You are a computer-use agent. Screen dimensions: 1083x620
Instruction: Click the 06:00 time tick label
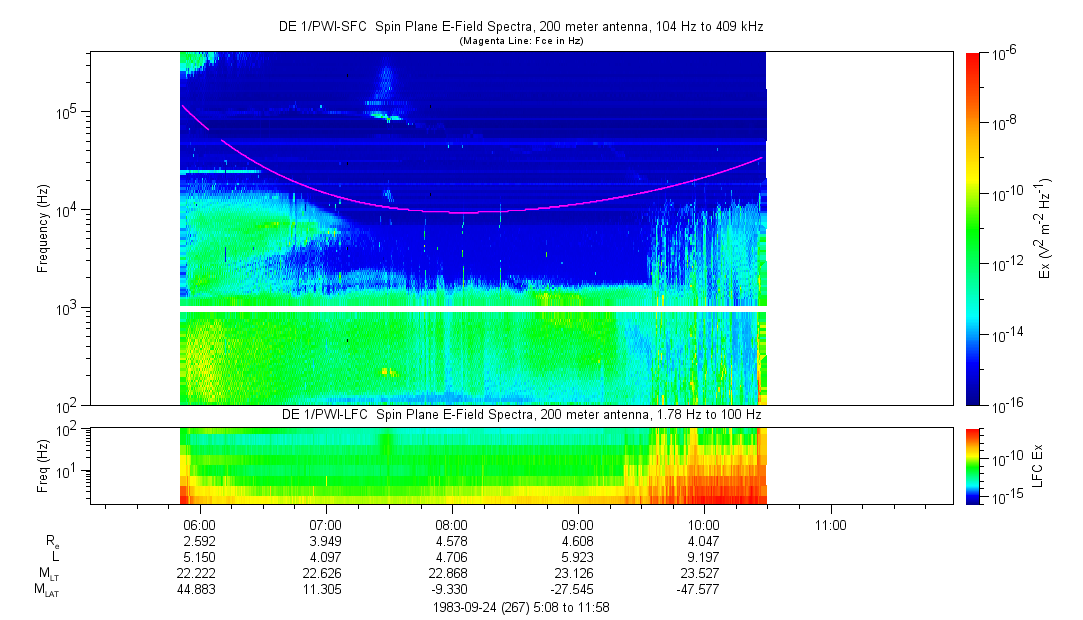point(199,525)
